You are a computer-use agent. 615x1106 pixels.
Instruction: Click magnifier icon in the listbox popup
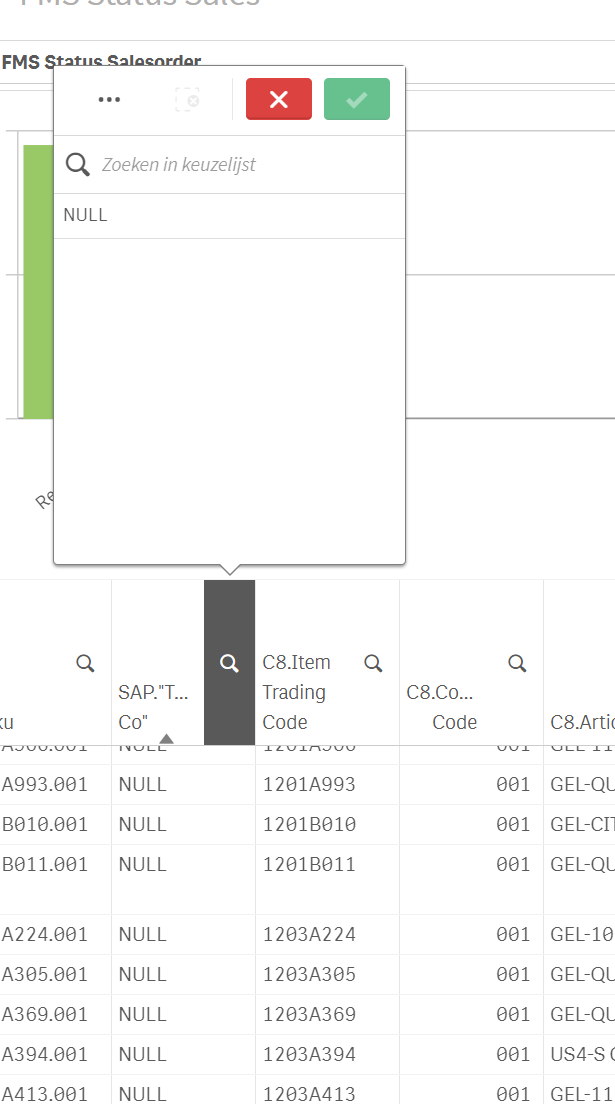[78, 164]
